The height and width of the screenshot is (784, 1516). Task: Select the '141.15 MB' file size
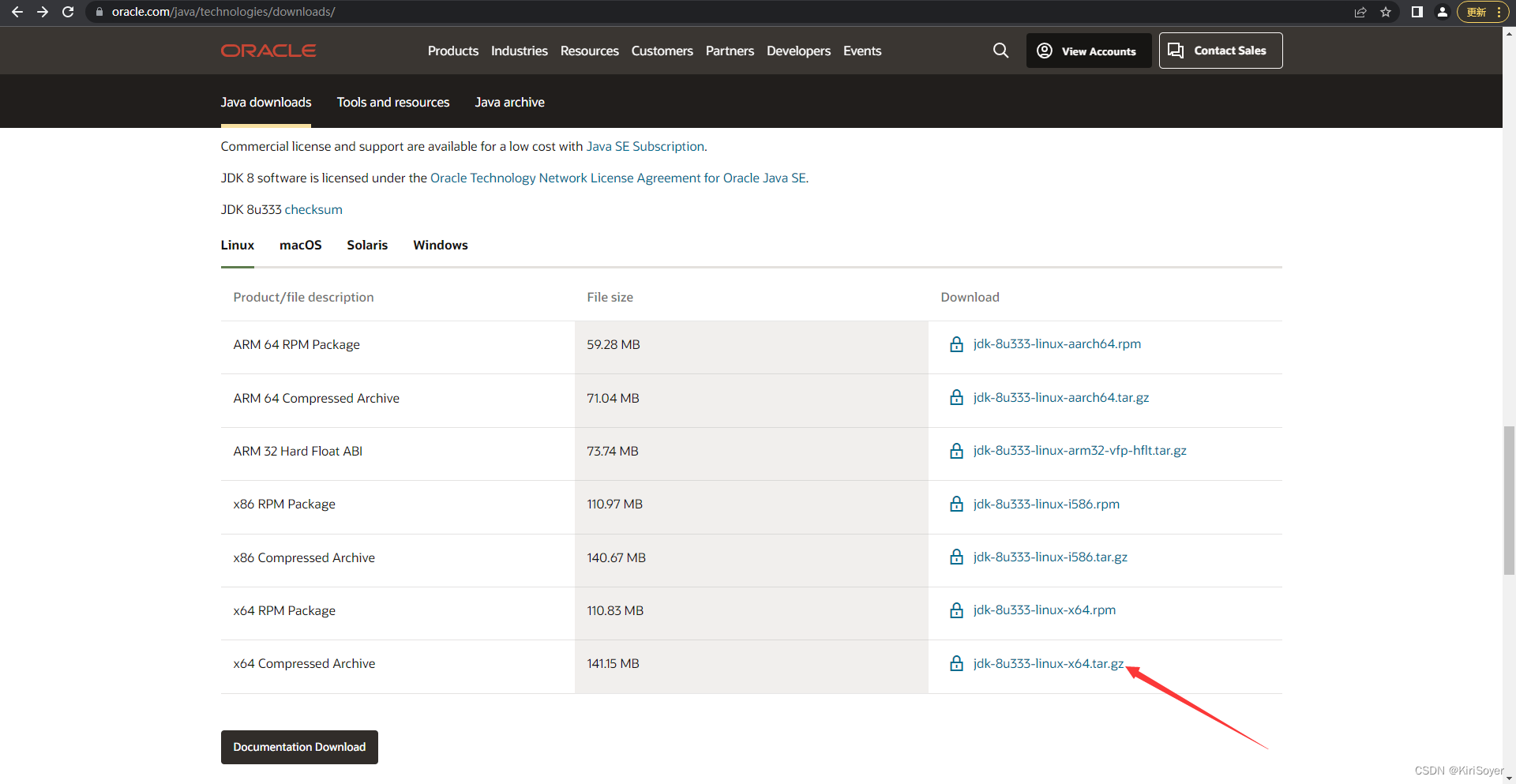tap(613, 664)
